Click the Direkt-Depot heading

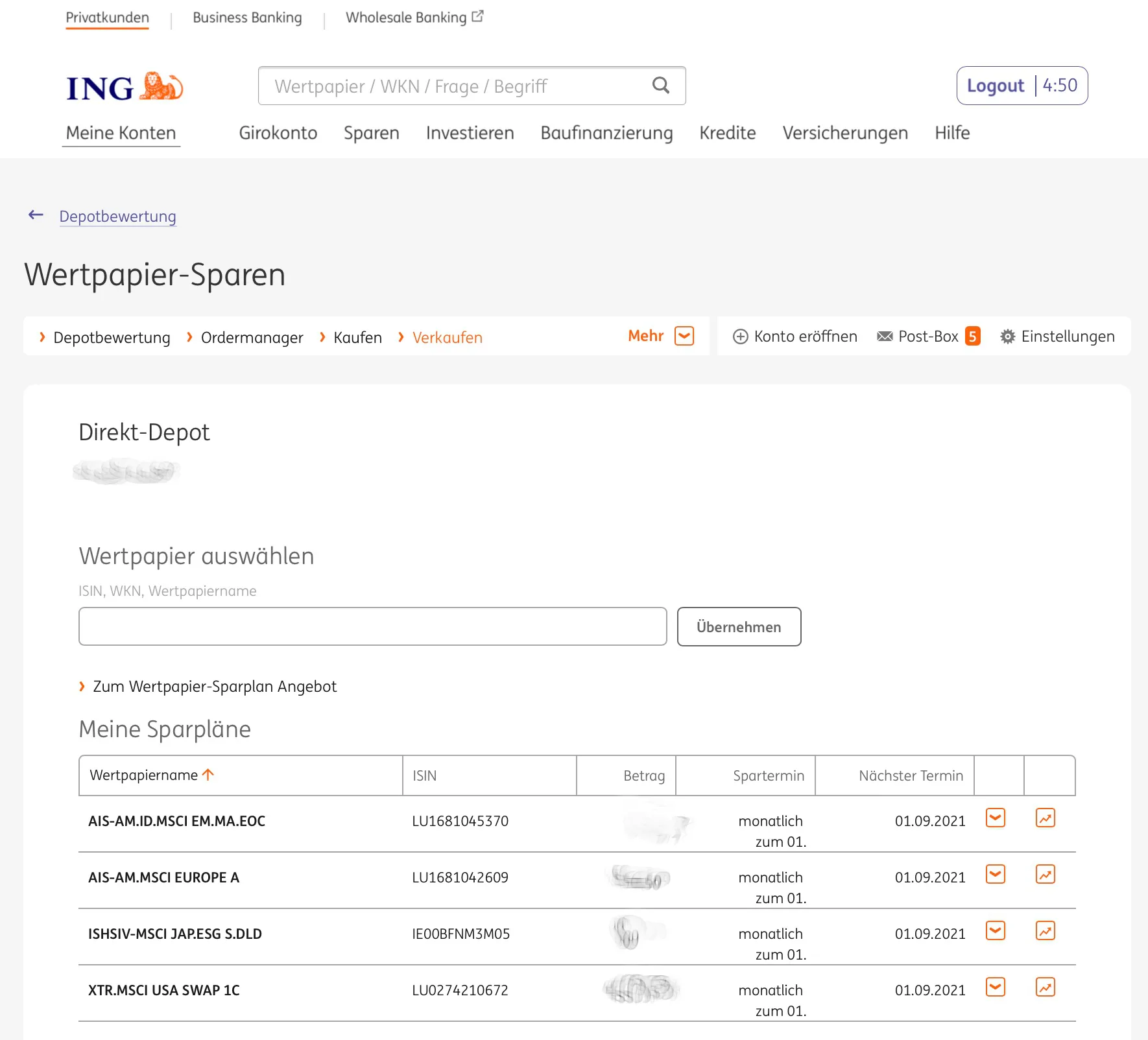144,432
